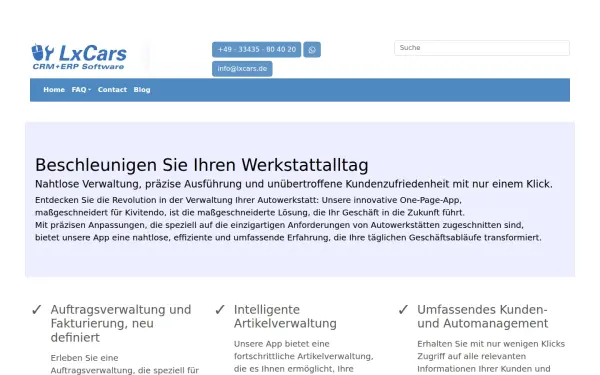The height and width of the screenshot is (375, 600).
Task: Click the LxCars logo
Action: [x=79, y=57]
